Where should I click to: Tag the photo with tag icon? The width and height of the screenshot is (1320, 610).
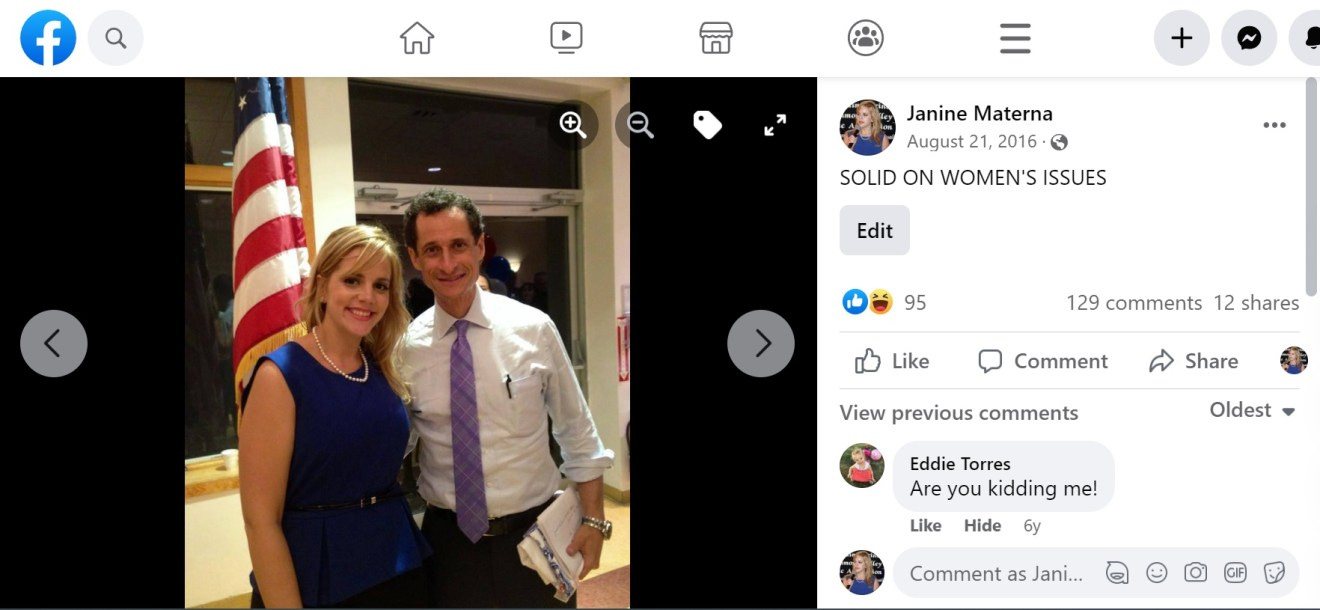point(707,125)
